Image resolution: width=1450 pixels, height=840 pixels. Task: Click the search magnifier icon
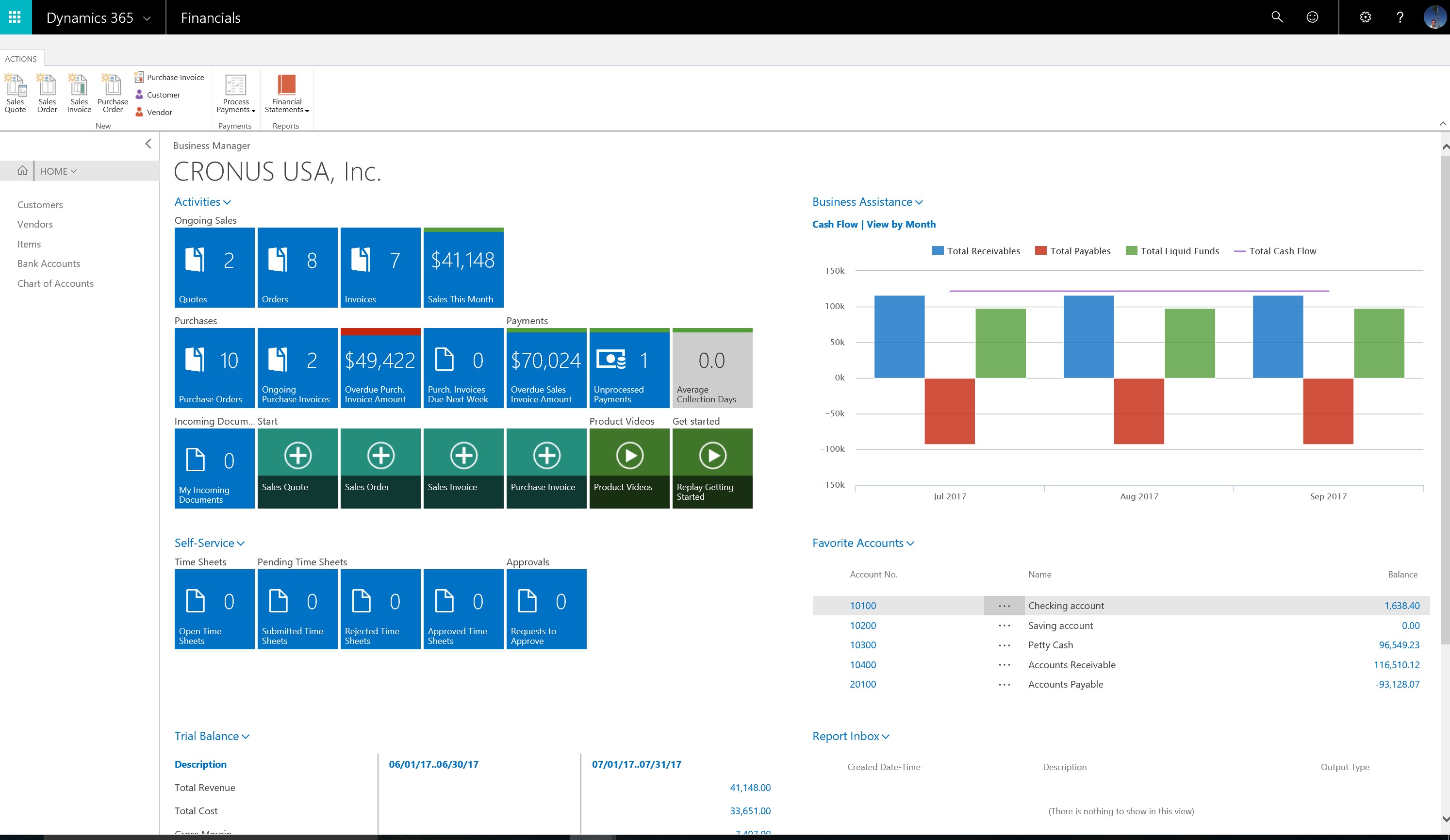coord(1277,17)
